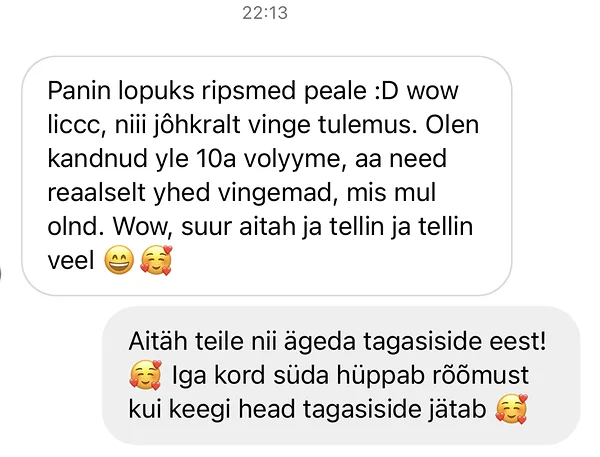Image resolution: width=600 pixels, height=457 pixels.
Task: Click "kui keegi head" in the reply
Action: click(212, 410)
